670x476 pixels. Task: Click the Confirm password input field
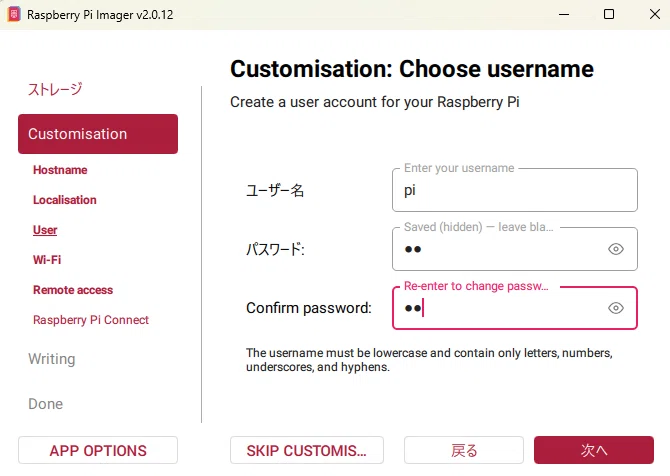click(500, 308)
